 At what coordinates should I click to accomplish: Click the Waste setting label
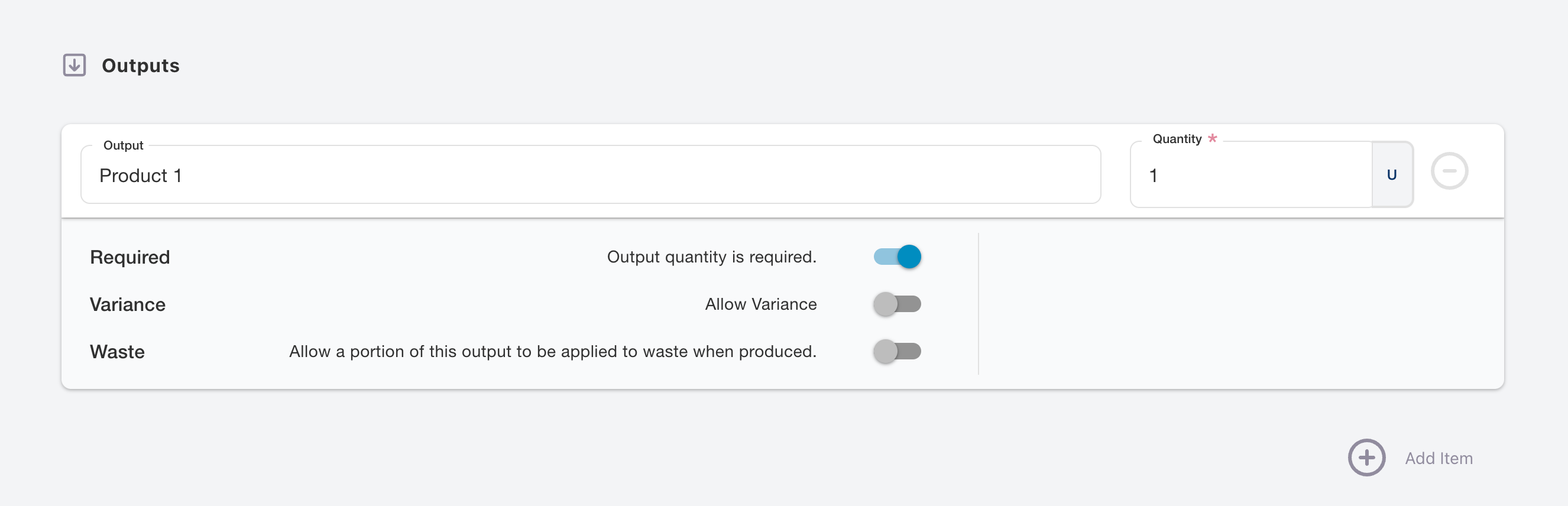click(117, 352)
